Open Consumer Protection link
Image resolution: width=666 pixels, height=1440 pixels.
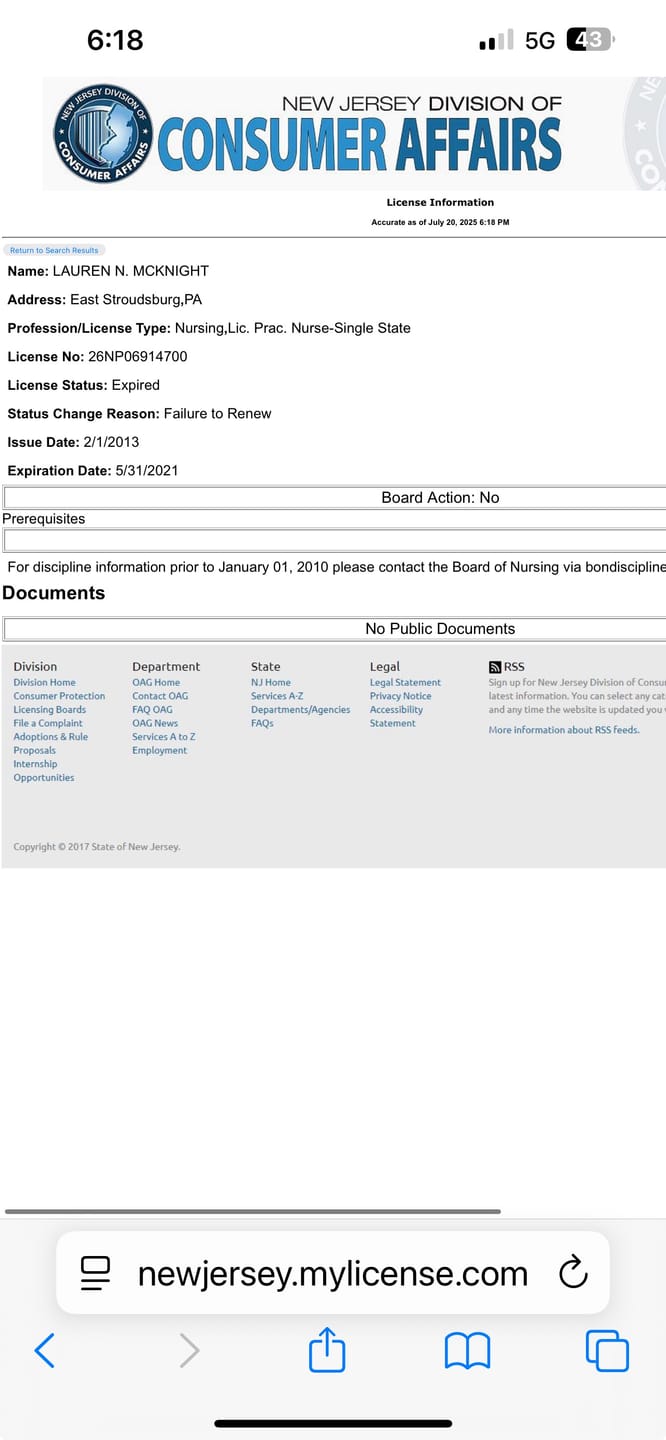pos(59,696)
